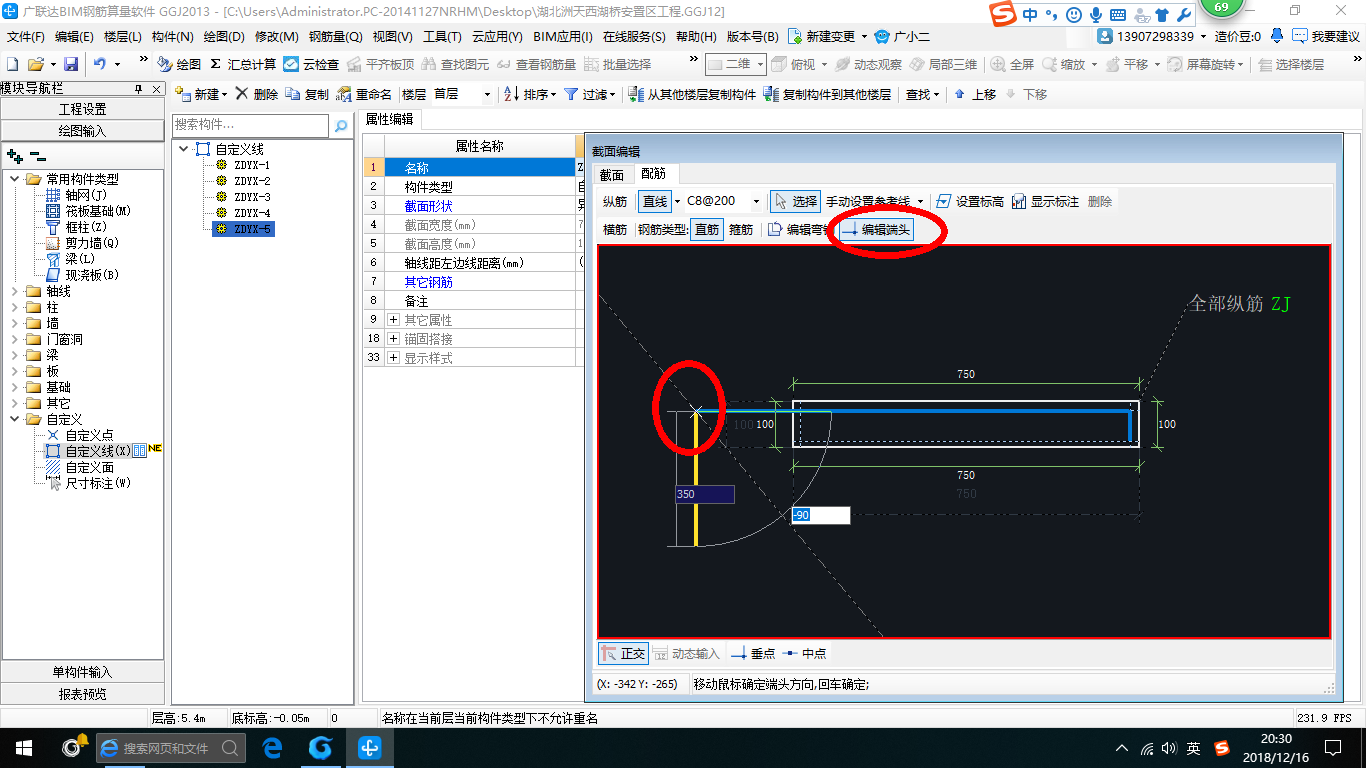Select the 箍筋 rebar type
The width and height of the screenshot is (1366, 768).
click(x=741, y=230)
